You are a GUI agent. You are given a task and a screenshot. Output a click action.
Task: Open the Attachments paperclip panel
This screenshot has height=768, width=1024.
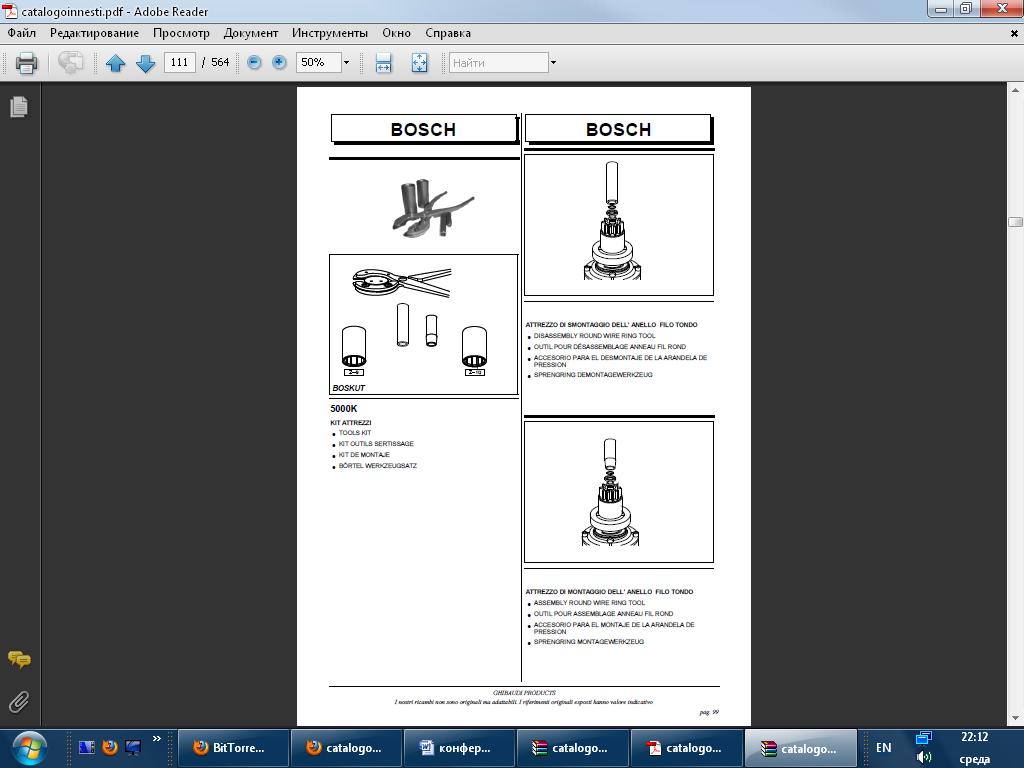pyautogui.click(x=19, y=702)
